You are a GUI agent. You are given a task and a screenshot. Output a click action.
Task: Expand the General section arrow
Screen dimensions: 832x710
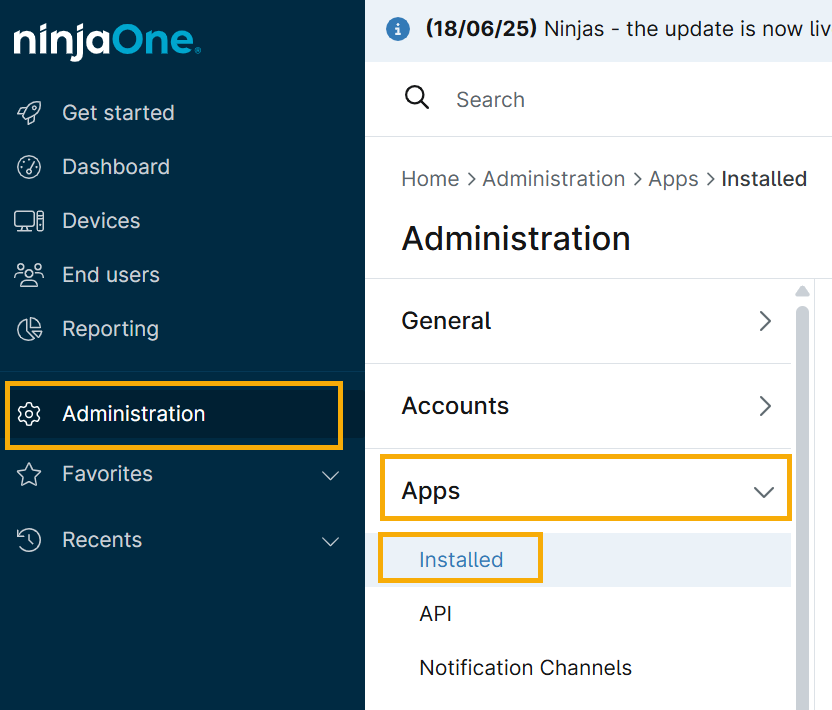(765, 321)
